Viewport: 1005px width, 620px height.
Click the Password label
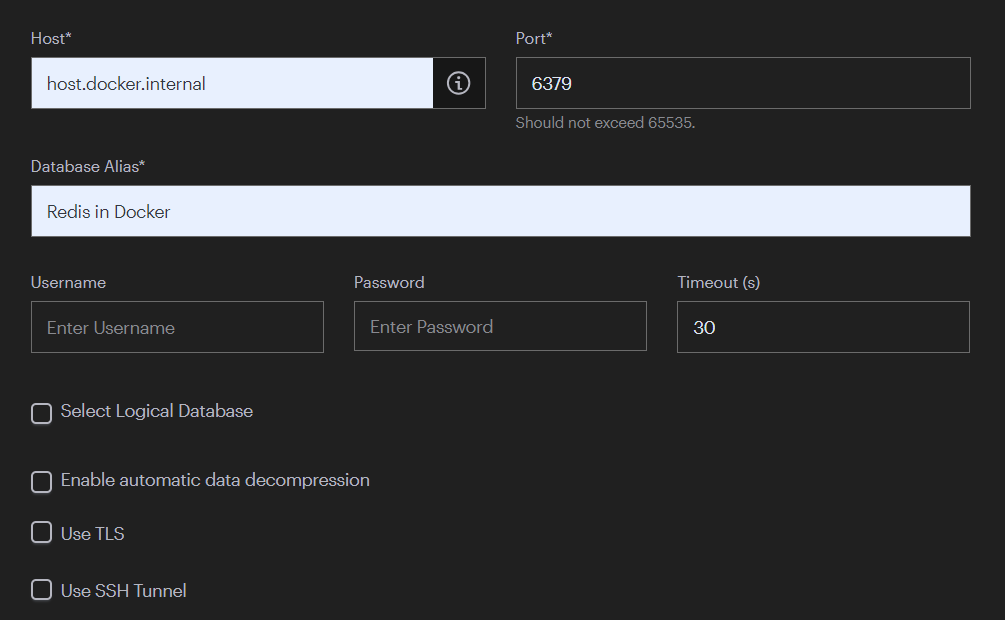[389, 282]
